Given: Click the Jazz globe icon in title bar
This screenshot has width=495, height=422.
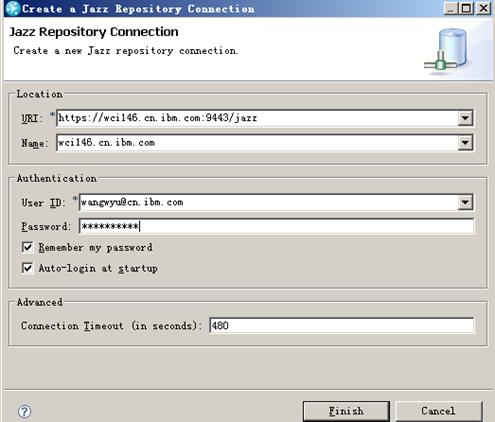Looking at the screenshot, I should (x=13, y=8).
